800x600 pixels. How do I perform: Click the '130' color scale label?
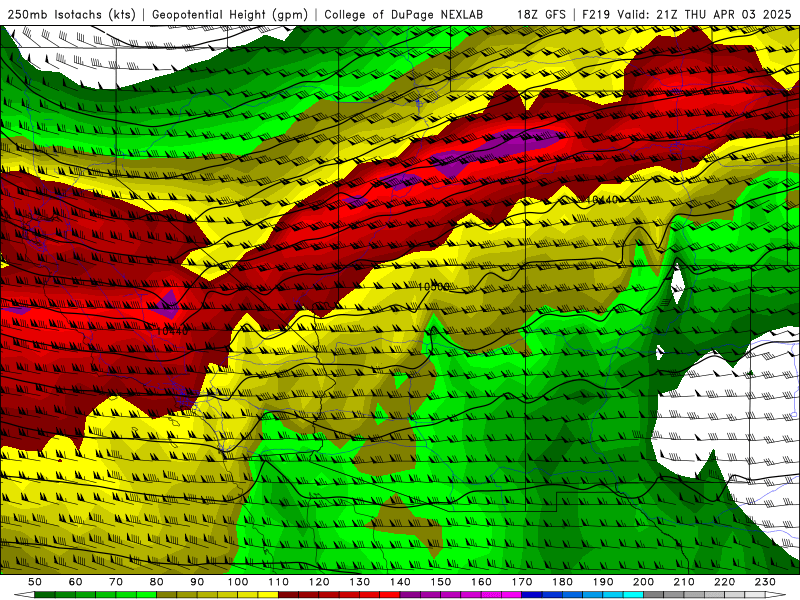tap(360, 582)
